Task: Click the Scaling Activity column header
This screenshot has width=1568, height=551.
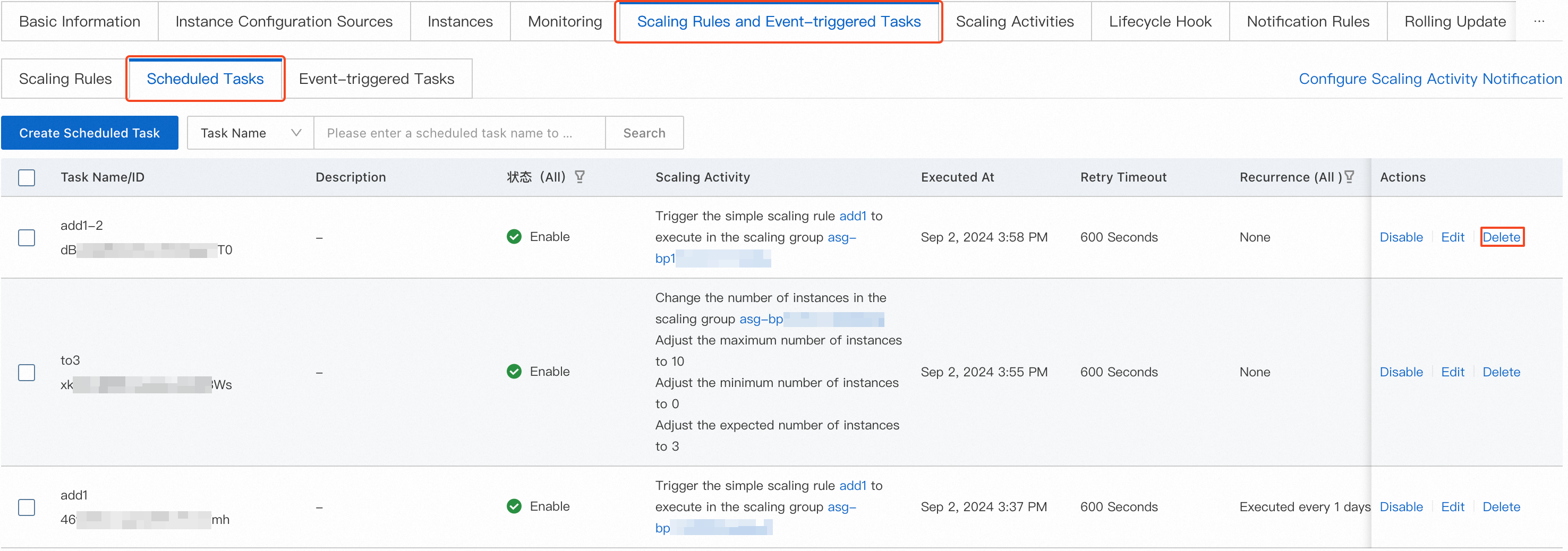Action: (x=702, y=178)
